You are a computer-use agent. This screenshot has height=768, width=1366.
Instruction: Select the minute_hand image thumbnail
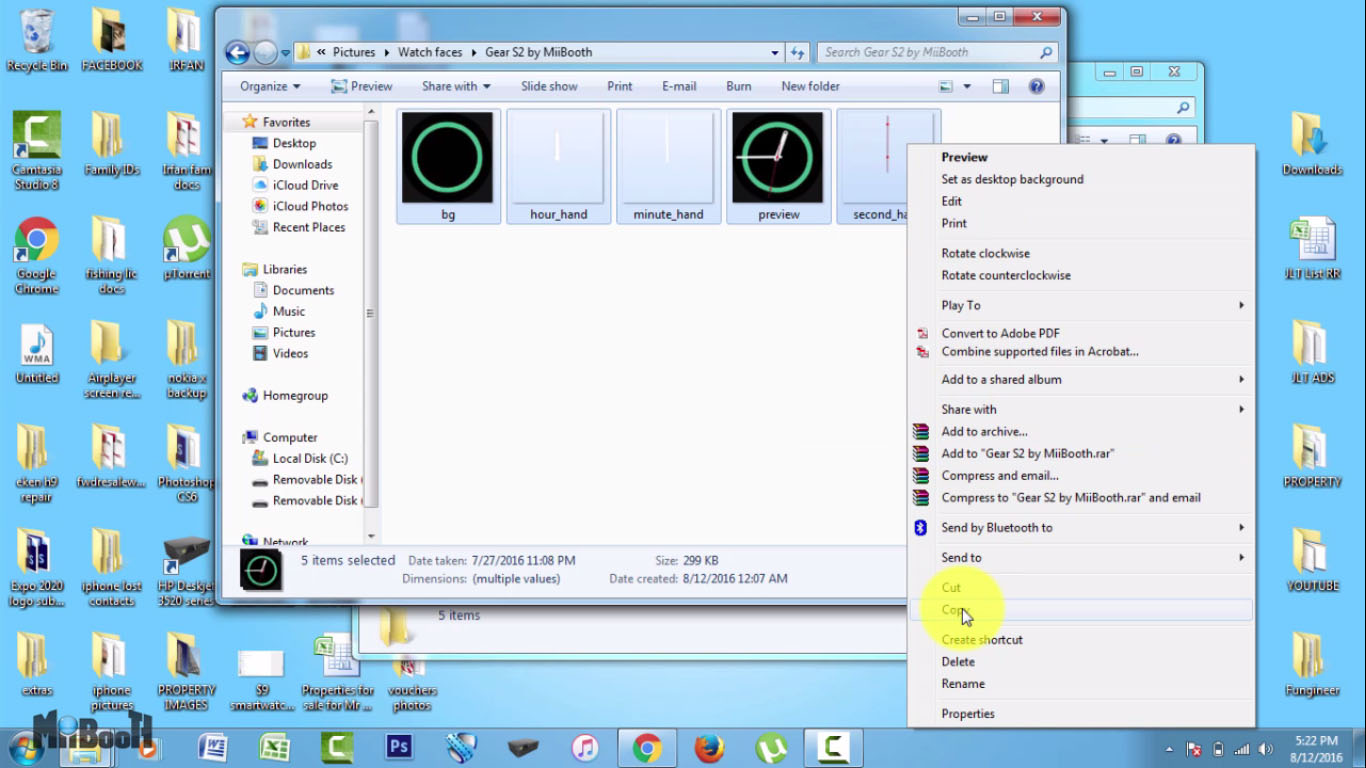pos(668,166)
